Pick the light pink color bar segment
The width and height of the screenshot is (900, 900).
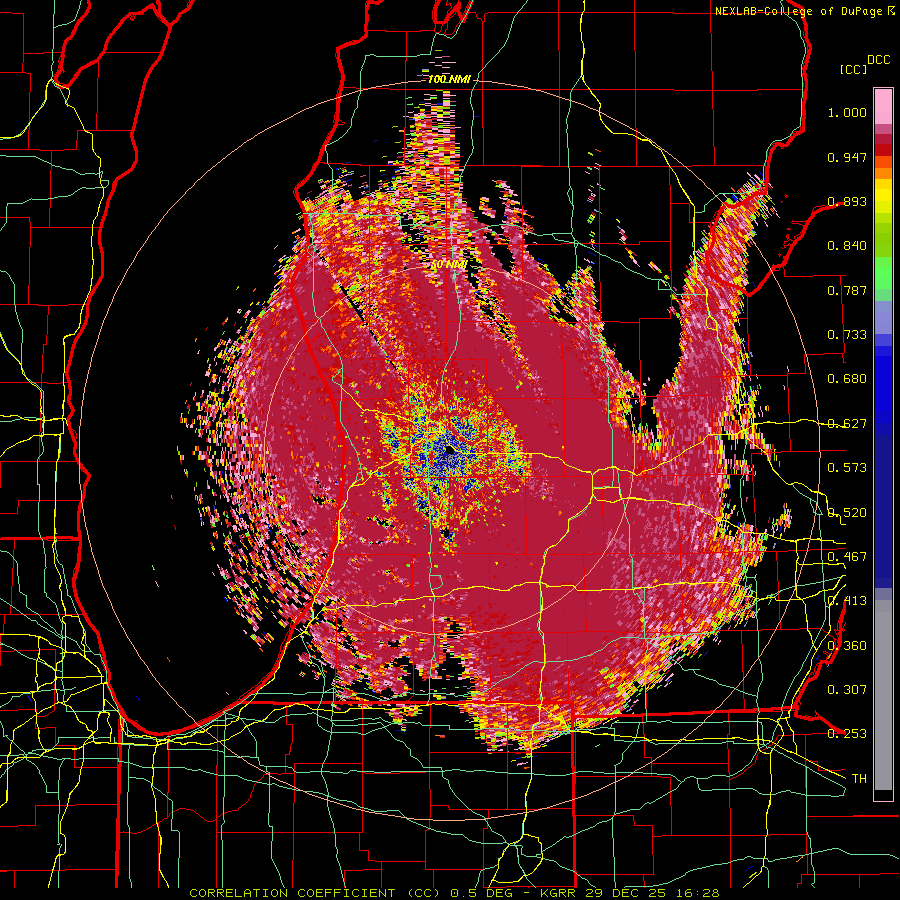pyautogui.click(x=883, y=106)
